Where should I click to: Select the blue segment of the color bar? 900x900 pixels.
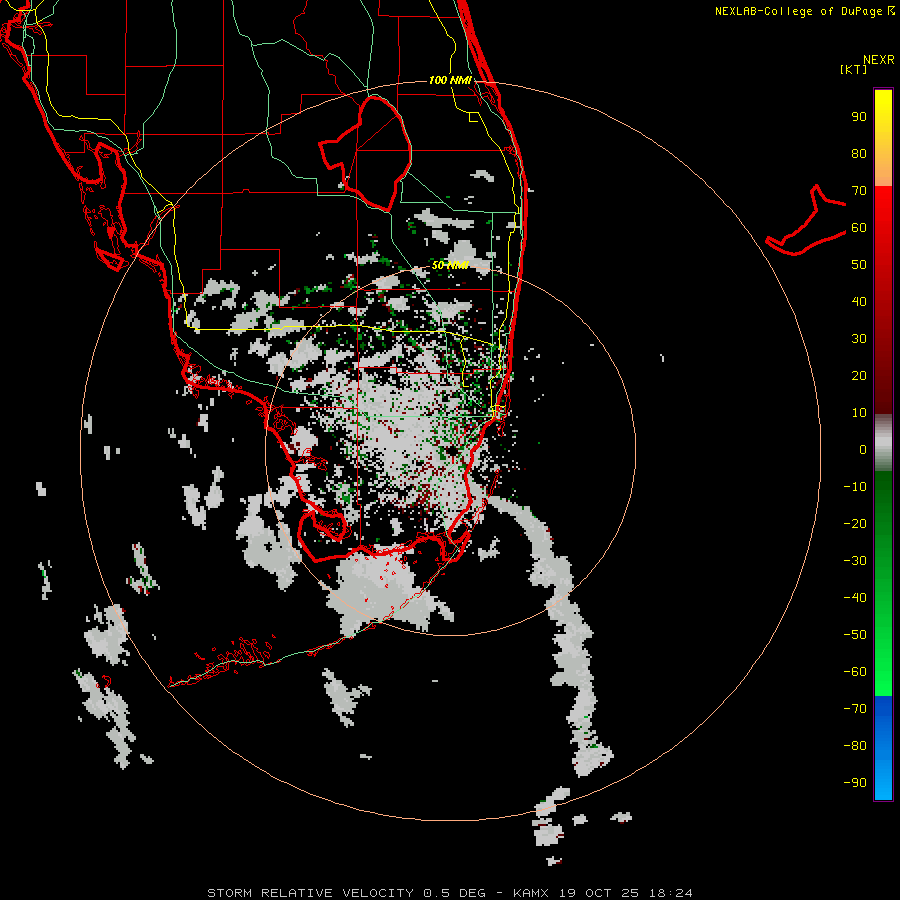[883, 748]
